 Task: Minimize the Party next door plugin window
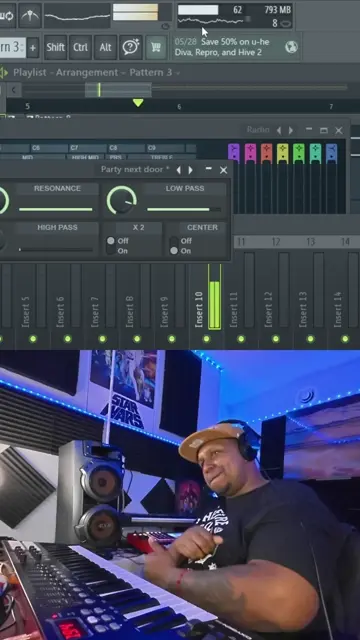click(209, 169)
